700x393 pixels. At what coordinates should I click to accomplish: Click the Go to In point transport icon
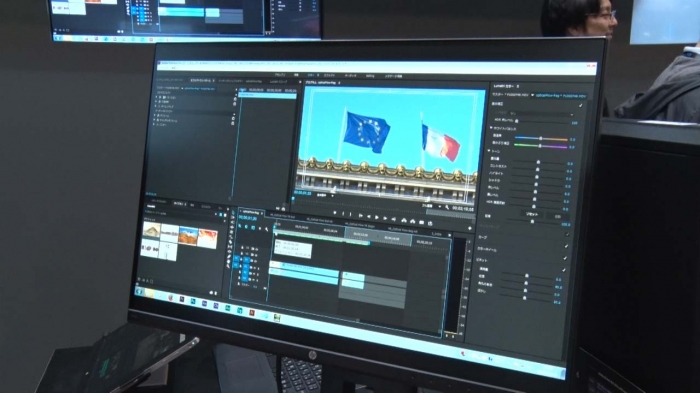[x=361, y=216]
